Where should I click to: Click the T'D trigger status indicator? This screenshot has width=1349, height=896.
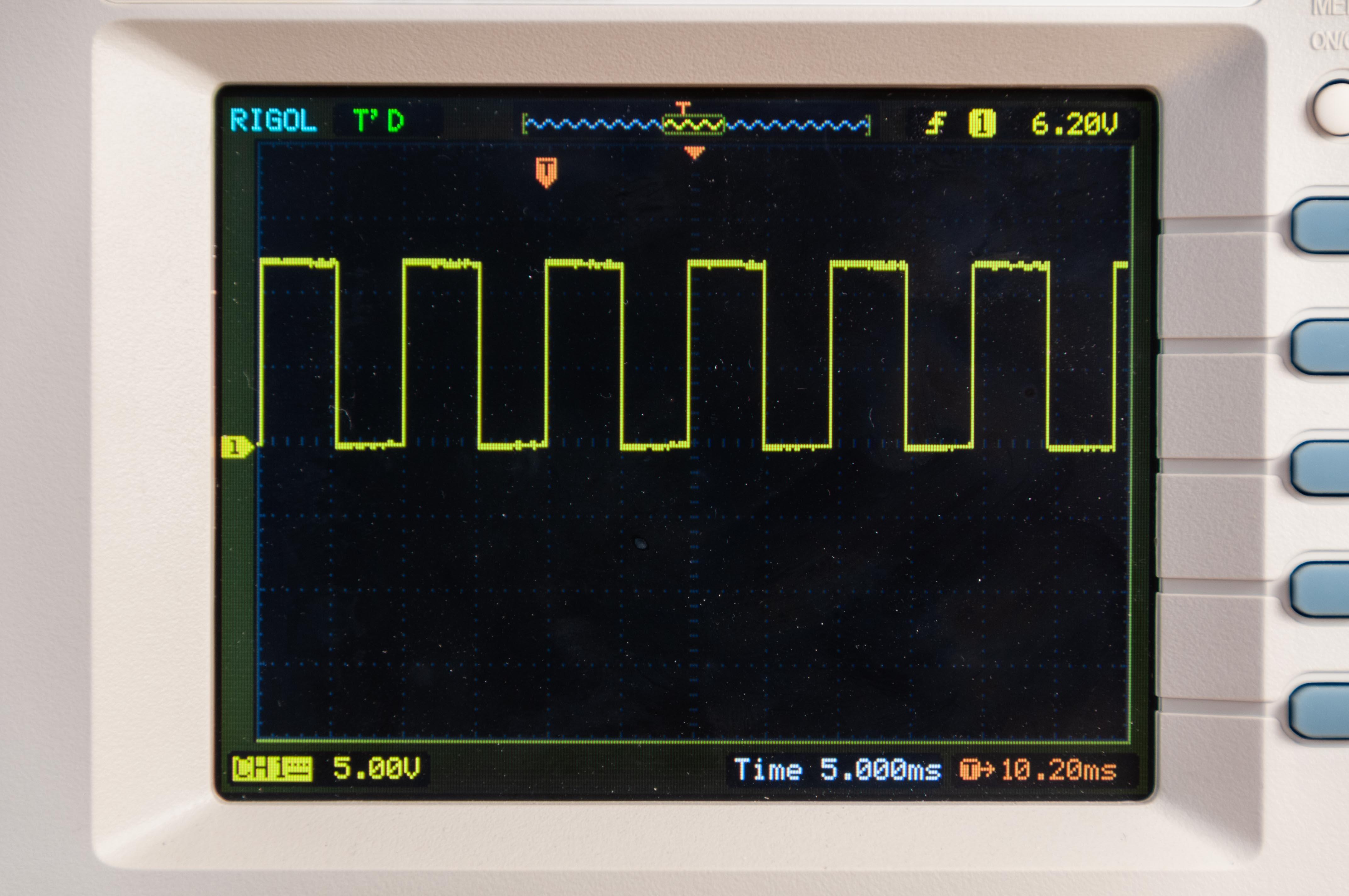pyautogui.click(x=379, y=120)
